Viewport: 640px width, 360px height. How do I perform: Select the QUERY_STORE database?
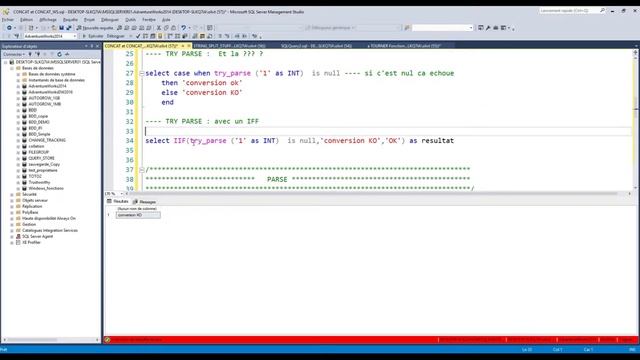click(41, 158)
